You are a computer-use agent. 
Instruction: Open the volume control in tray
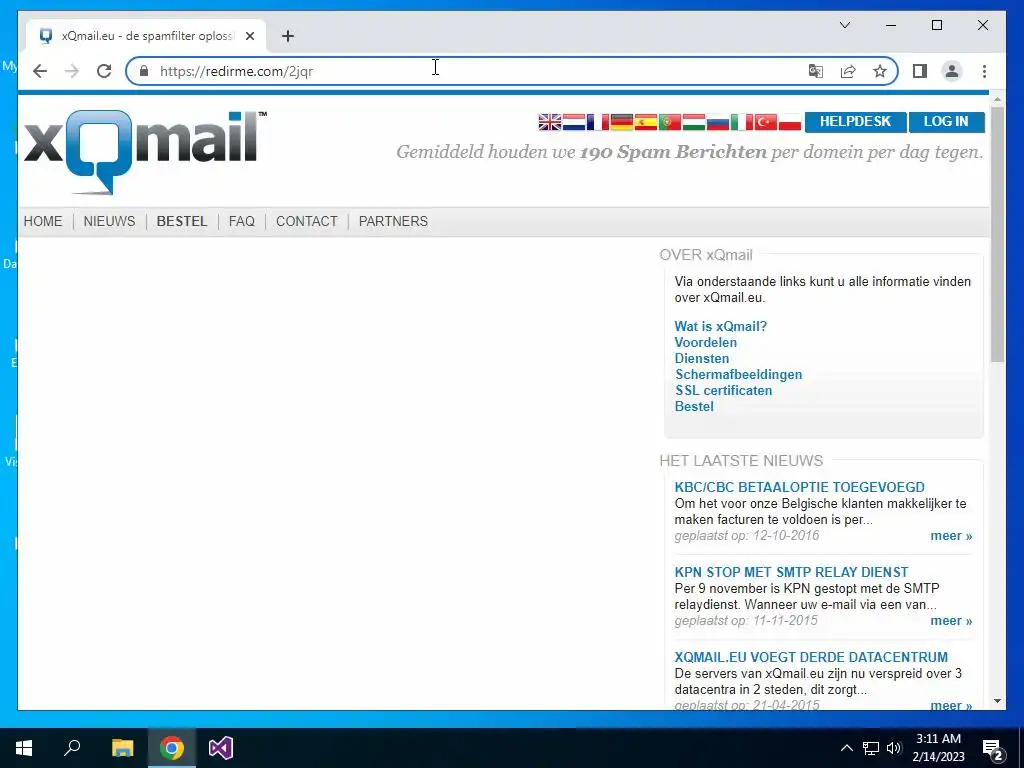(x=895, y=748)
